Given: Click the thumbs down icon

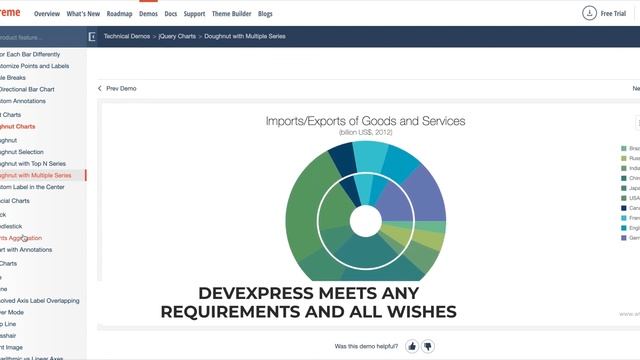Looking at the screenshot, I should (428, 347).
